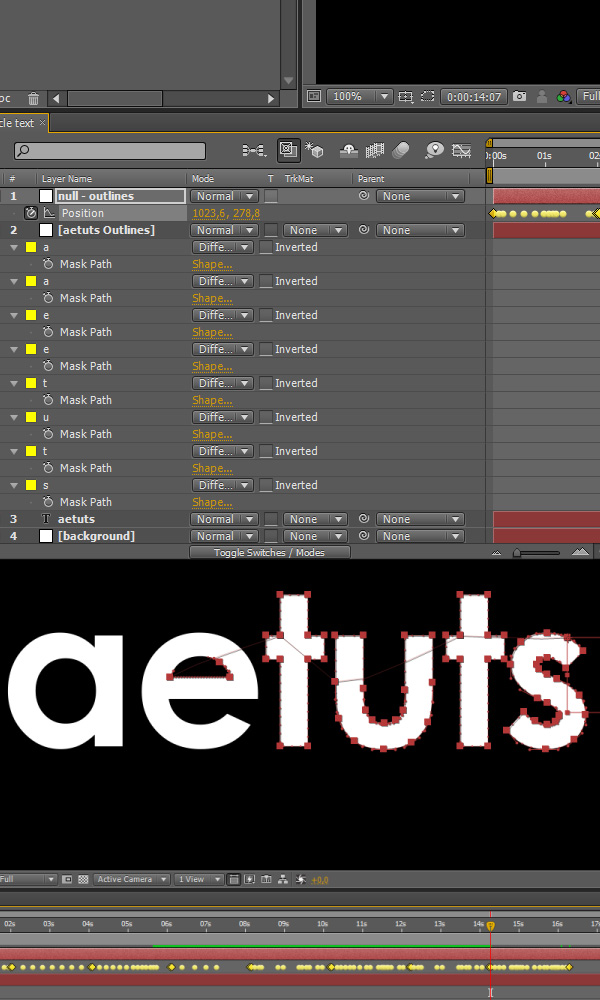This screenshot has height=1000, width=600.
Task: Click timeline zoom slider handle
Action: coord(516,553)
